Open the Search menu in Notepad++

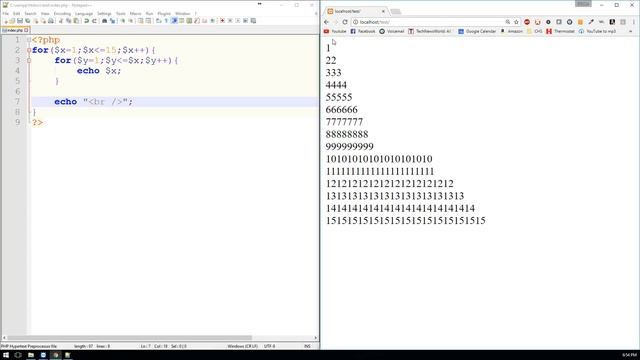point(30,13)
